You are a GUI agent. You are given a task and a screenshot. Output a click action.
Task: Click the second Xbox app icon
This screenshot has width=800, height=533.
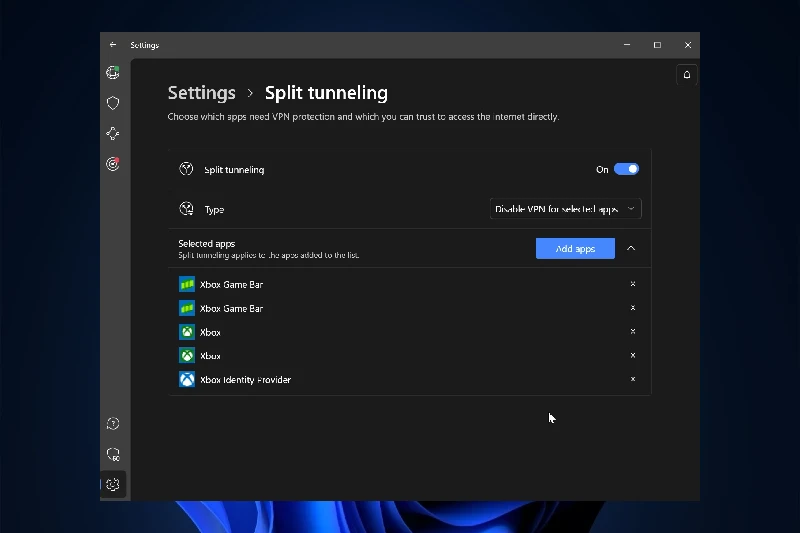point(187,356)
